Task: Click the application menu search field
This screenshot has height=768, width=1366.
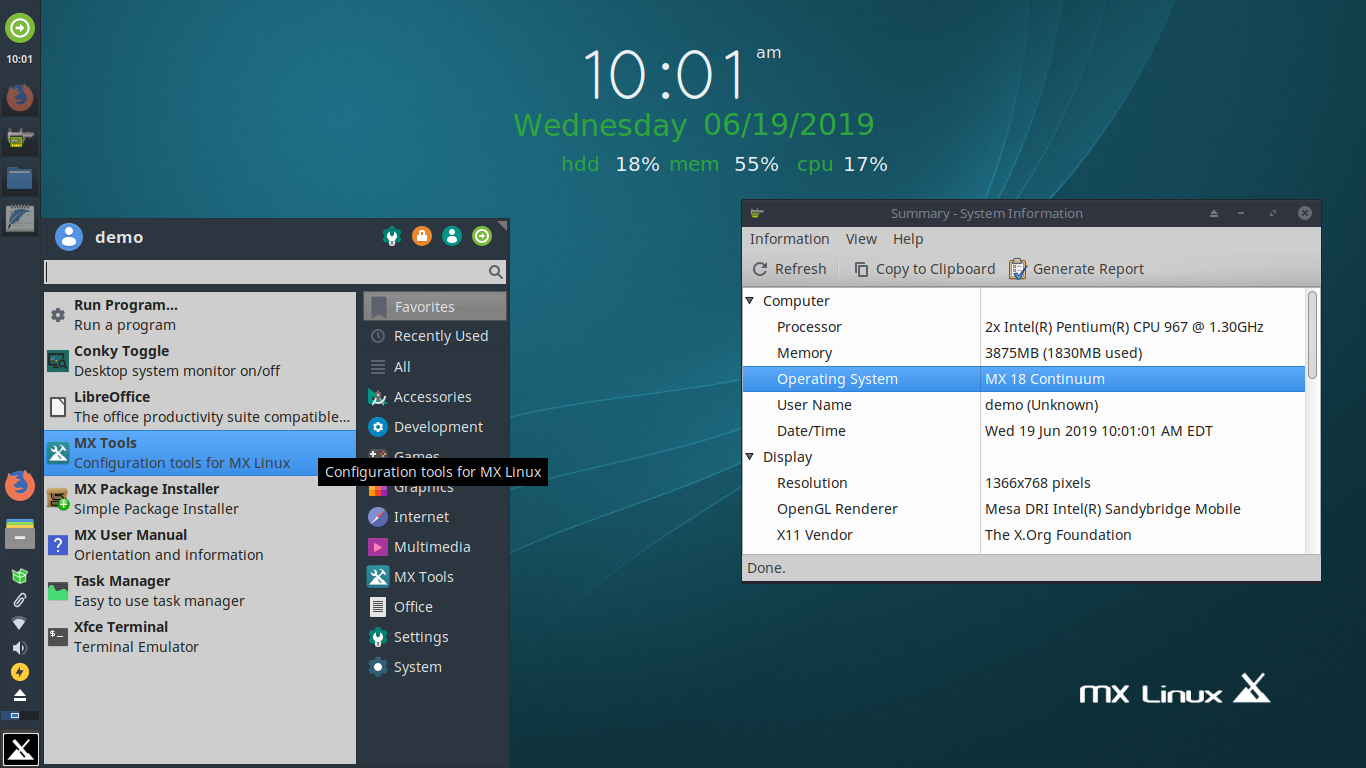Action: [272, 271]
